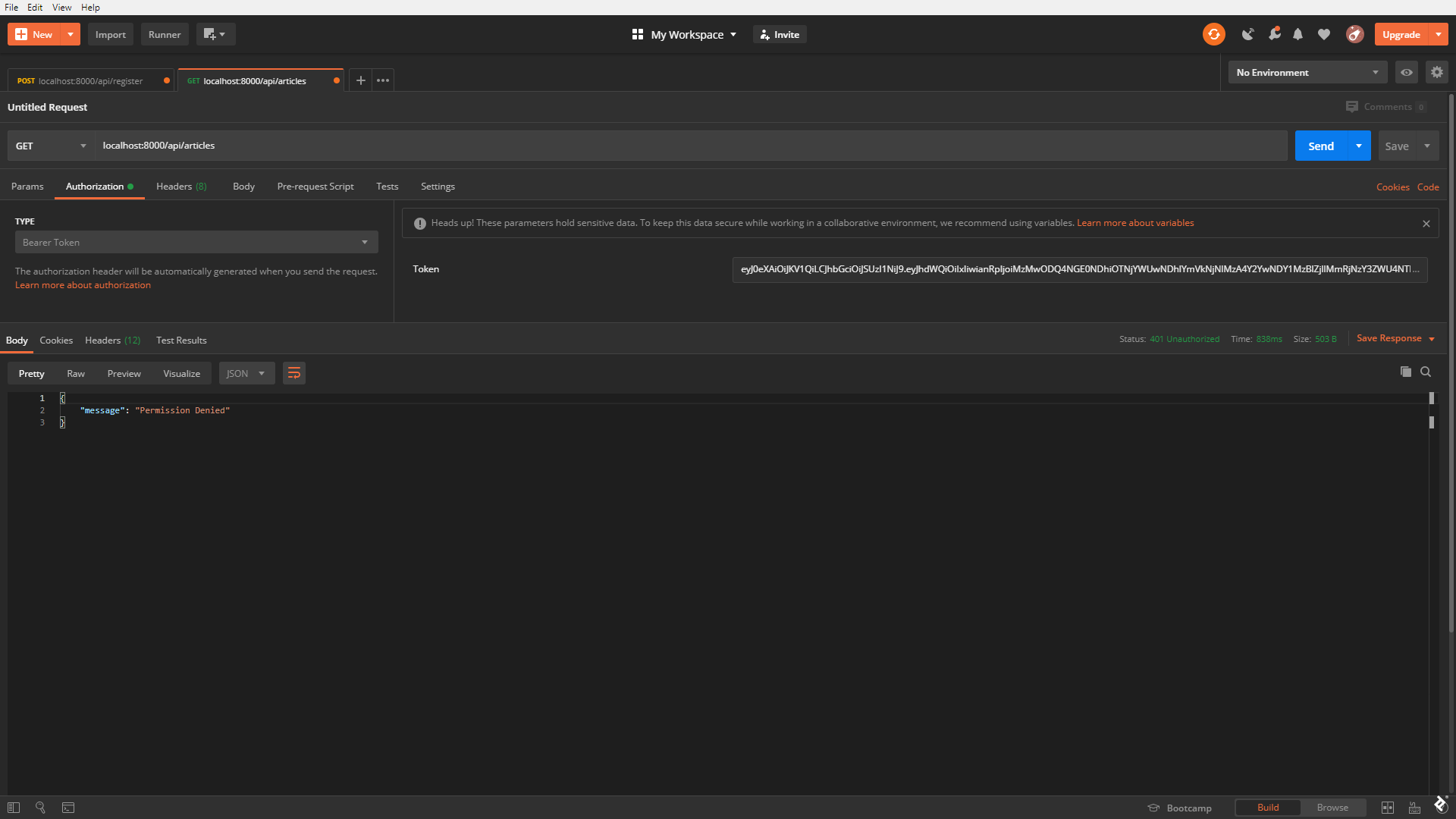Image resolution: width=1456 pixels, height=819 pixels.
Task: Open workspace settings via the gear icon
Action: click(x=1437, y=72)
